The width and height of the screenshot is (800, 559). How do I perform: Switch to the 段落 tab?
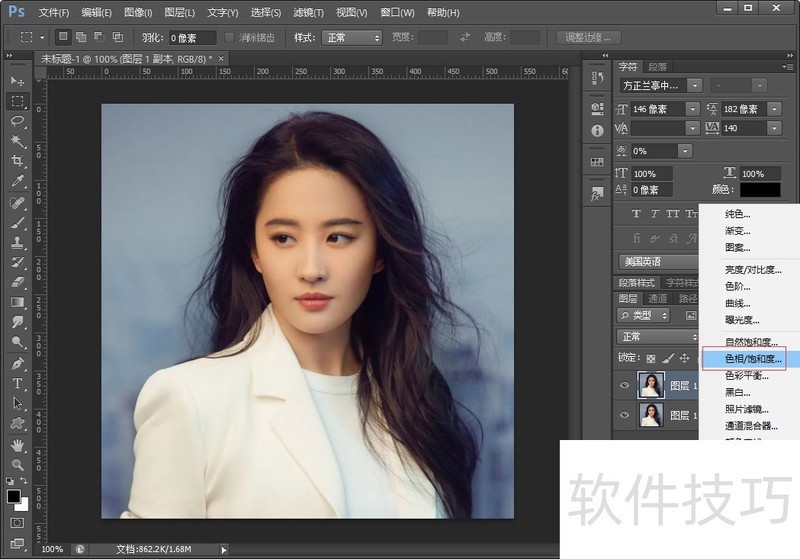pos(658,67)
